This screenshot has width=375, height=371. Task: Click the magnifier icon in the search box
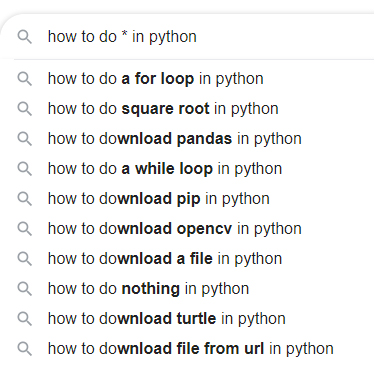click(x=25, y=37)
